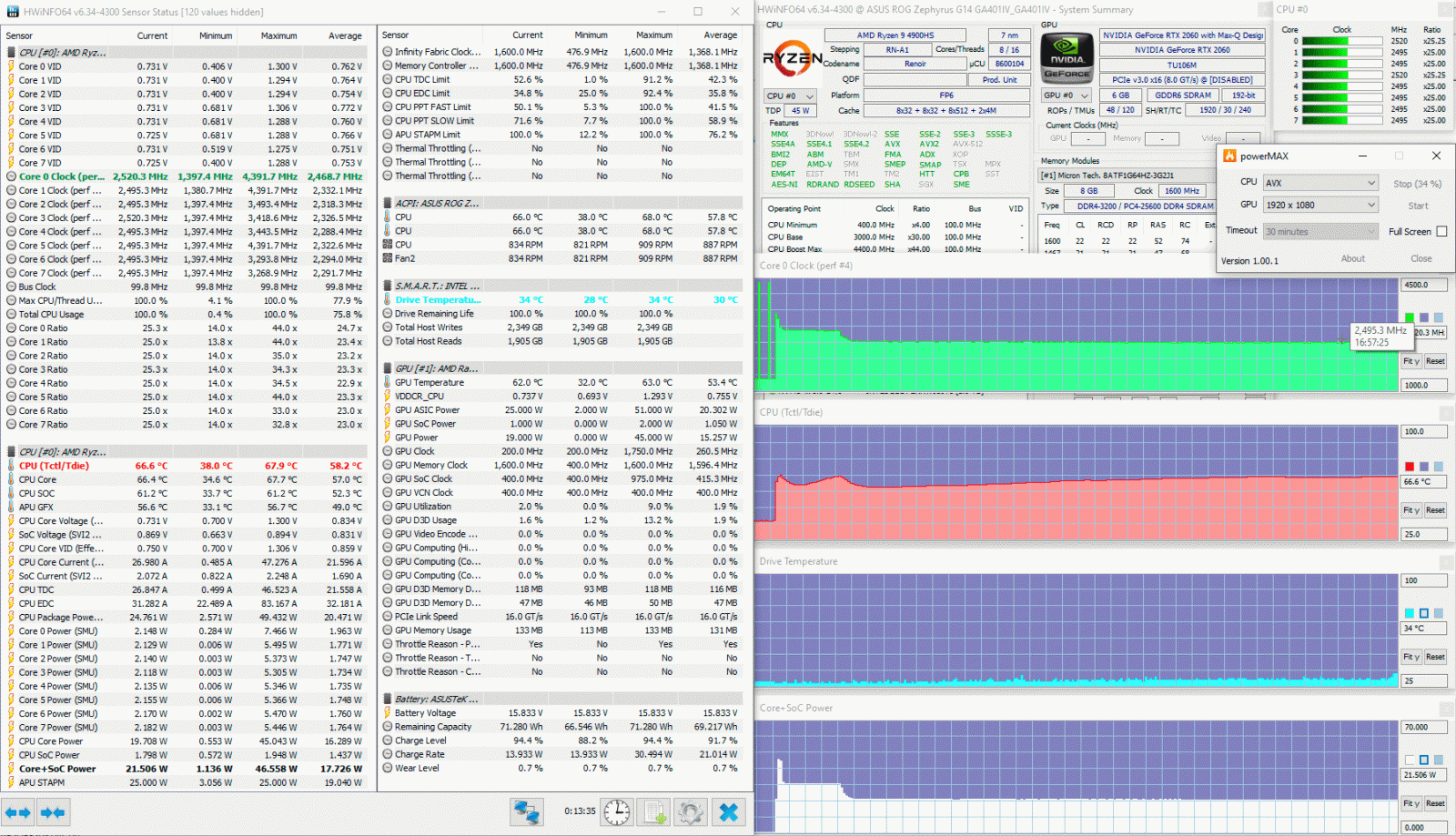Select the Remaining Capacity sensor row

click(564, 727)
